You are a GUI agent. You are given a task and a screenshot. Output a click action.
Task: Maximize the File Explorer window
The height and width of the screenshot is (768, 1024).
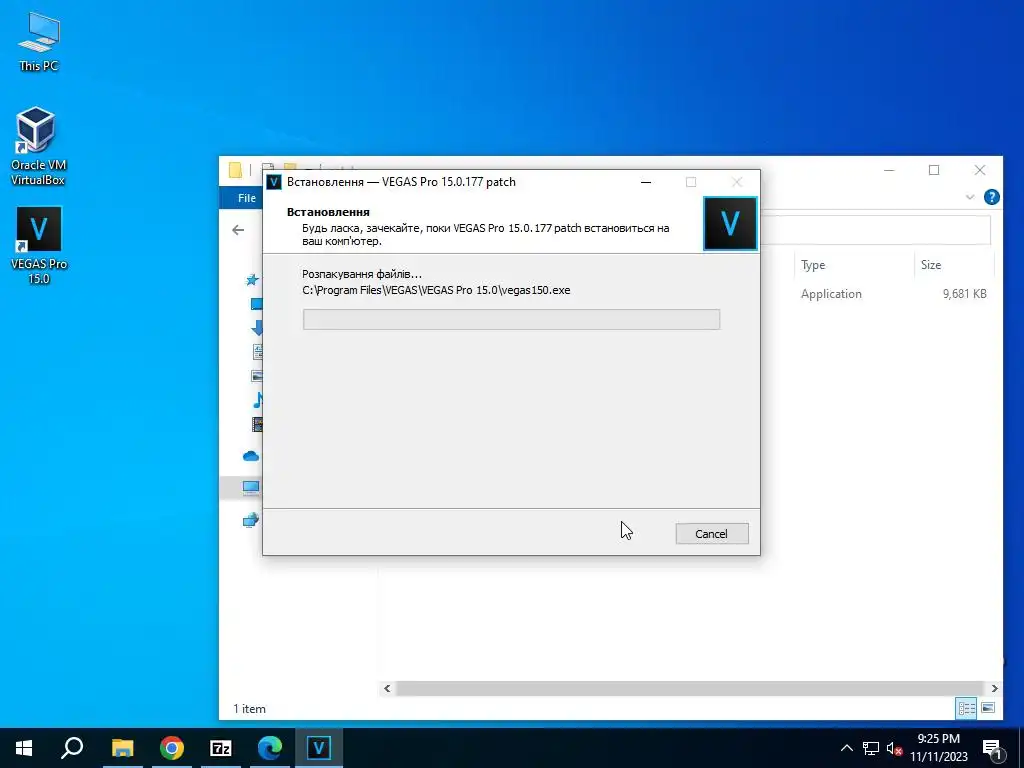[934, 170]
